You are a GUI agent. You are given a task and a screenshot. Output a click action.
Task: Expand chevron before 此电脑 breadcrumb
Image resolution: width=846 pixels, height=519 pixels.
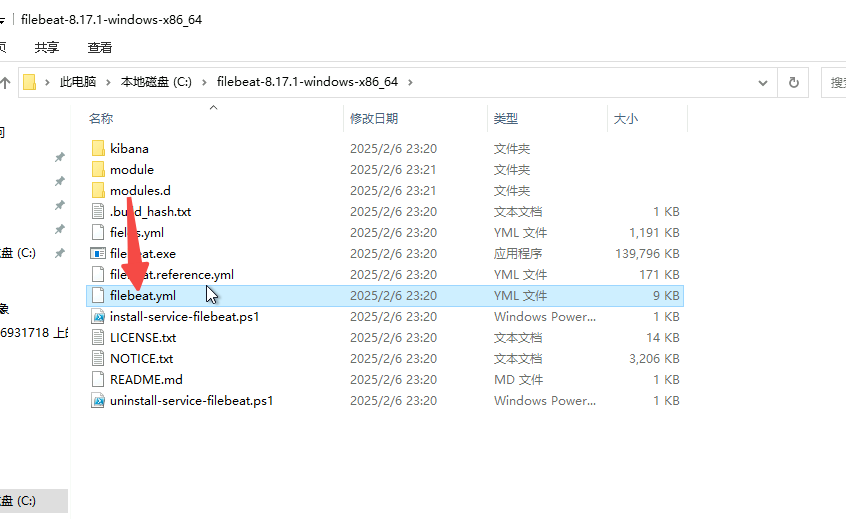[x=47, y=83]
